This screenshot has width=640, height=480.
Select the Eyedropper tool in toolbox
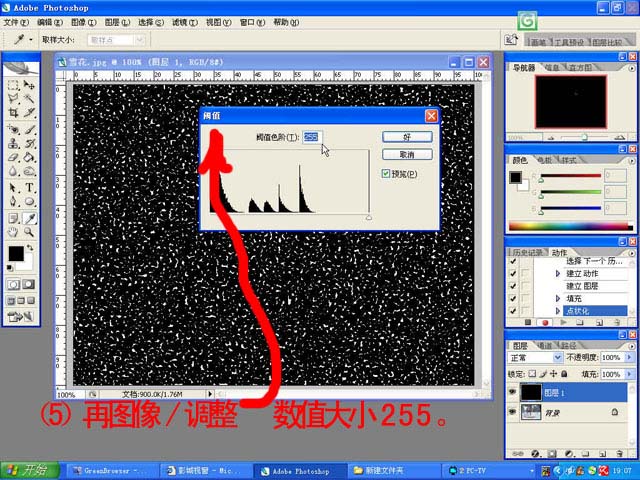tap(29, 218)
